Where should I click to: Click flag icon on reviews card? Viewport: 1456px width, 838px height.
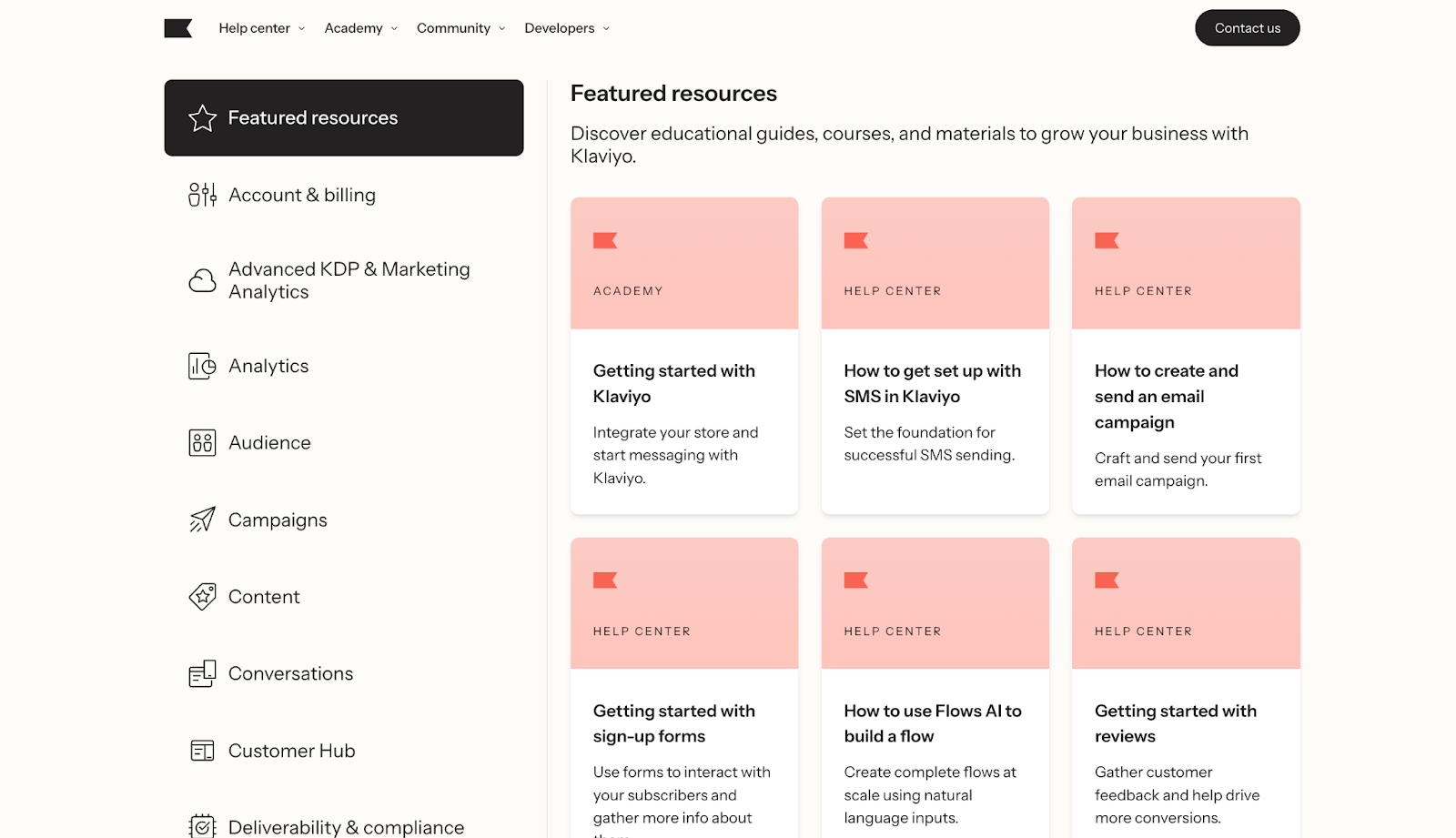[1107, 581]
